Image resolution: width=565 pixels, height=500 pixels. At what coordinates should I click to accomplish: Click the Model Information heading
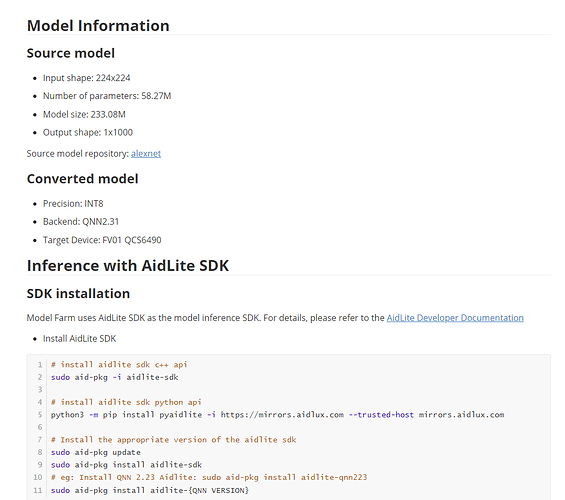98,26
